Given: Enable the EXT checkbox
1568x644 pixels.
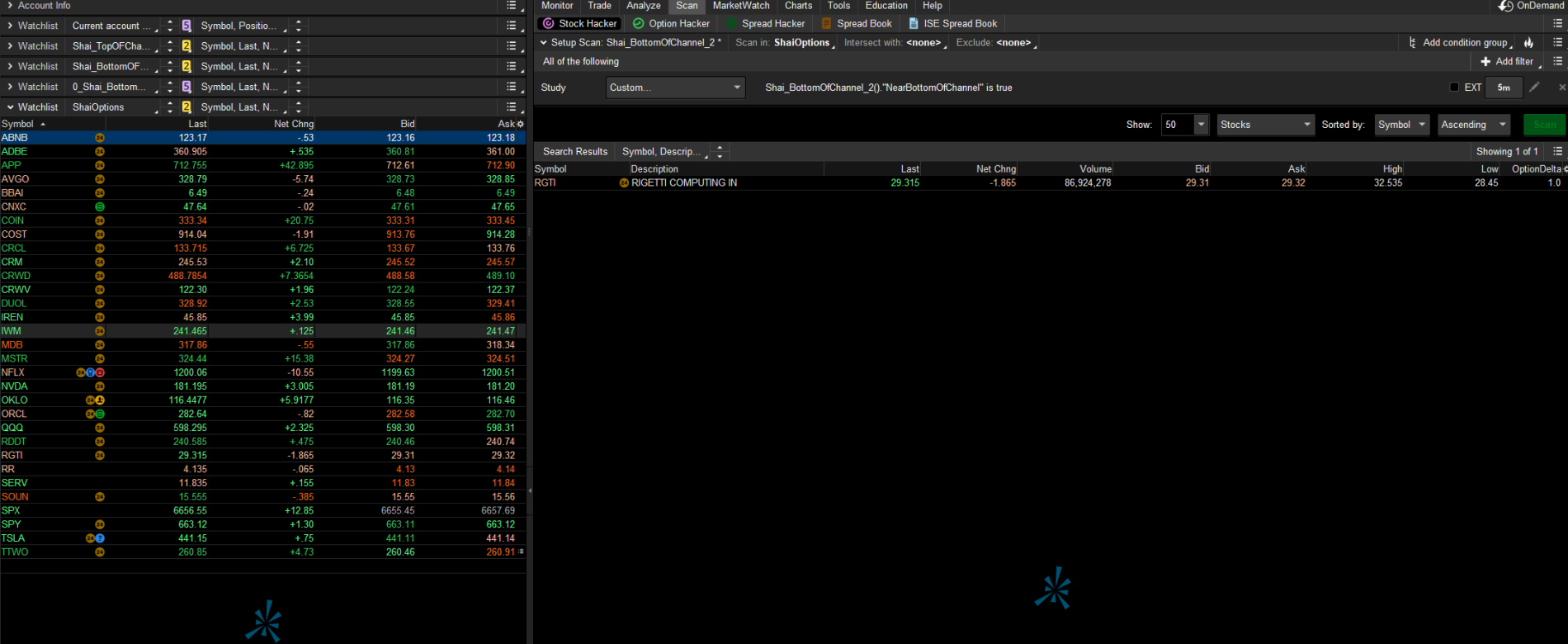Looking at the screenshot, I should [x=1454, y=88].
